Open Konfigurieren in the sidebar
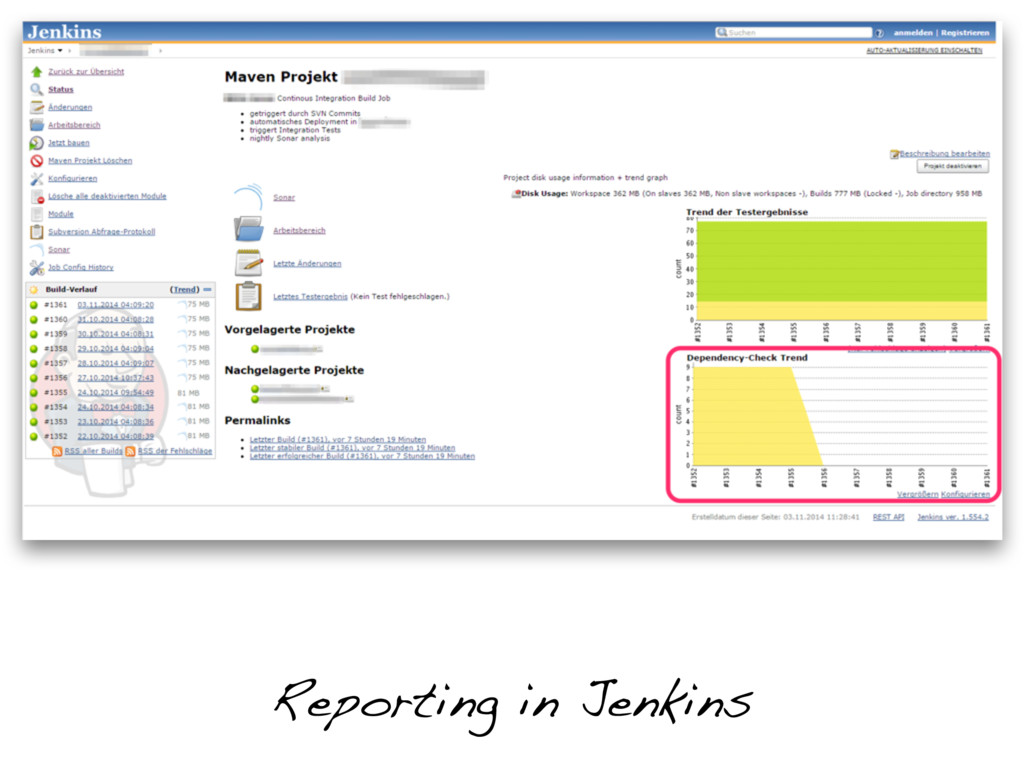The image size is (1024, 768). pyautogui.click(x=72, y=178)
